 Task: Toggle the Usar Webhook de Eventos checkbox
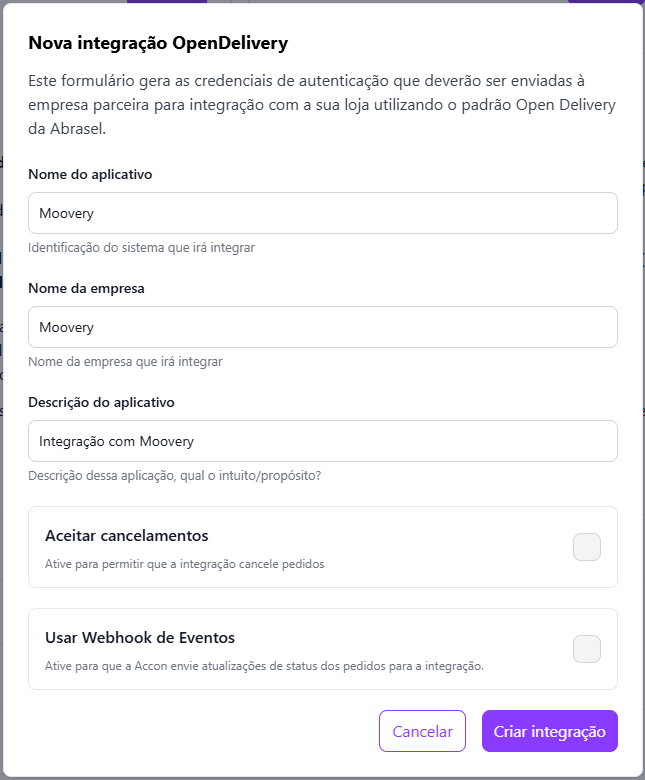(586, 649)
